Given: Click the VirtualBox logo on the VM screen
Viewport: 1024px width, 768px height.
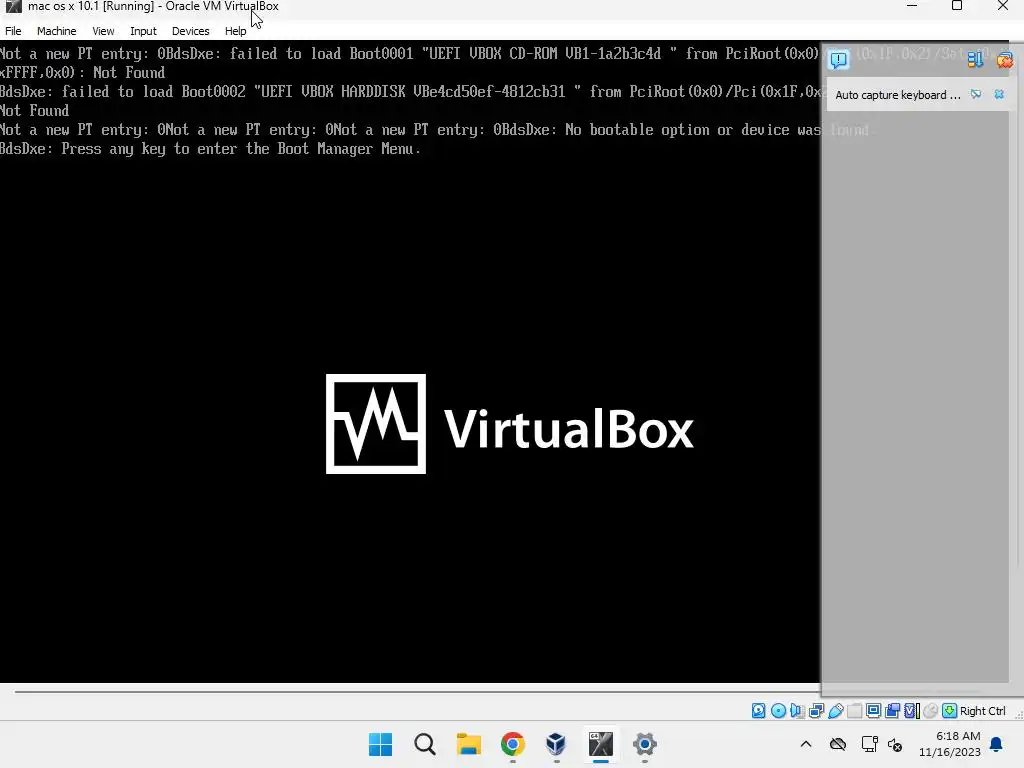Looking at the screenshot, I should click(509, 424).
